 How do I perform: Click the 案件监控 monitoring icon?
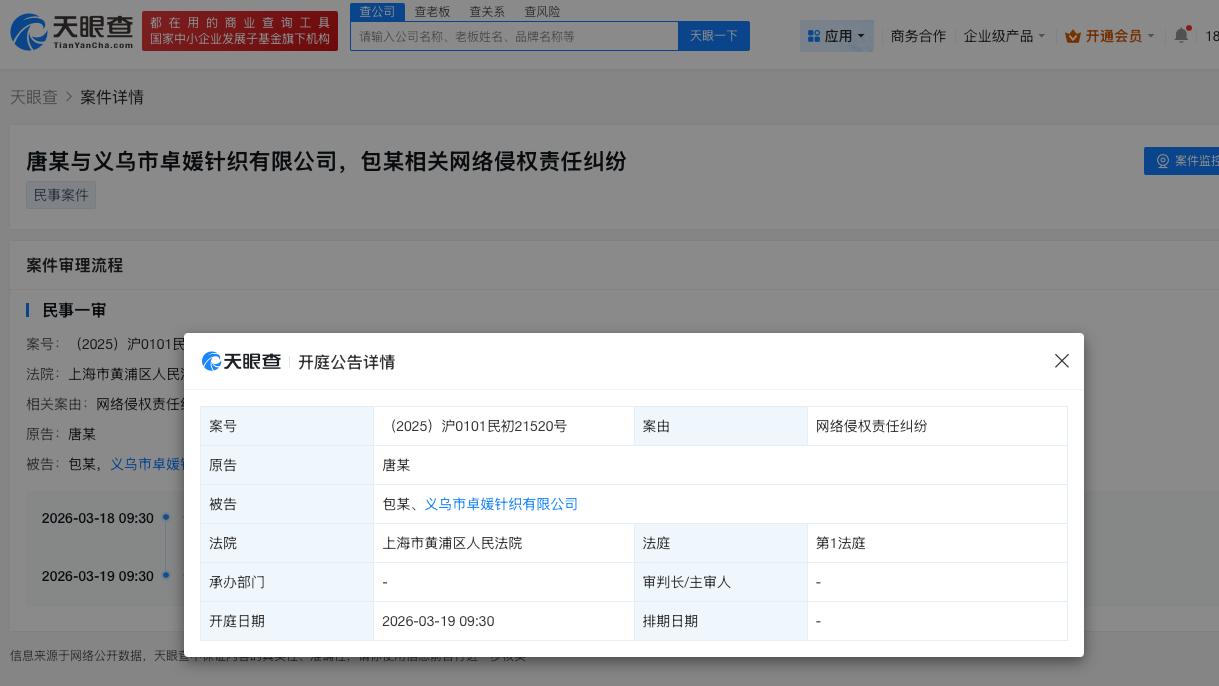pos(1163,161)
